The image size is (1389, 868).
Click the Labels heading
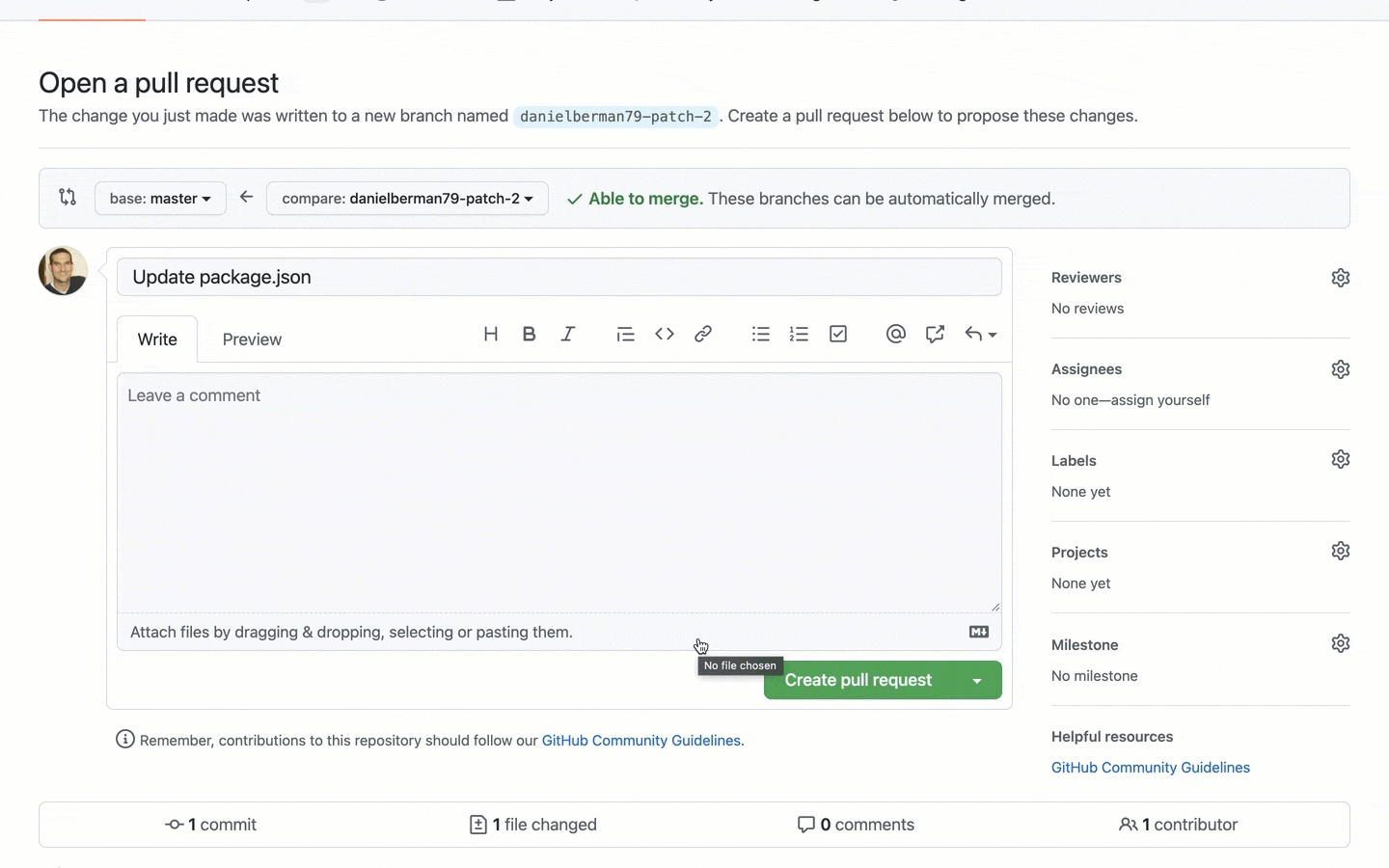[x=1074, y=461]
